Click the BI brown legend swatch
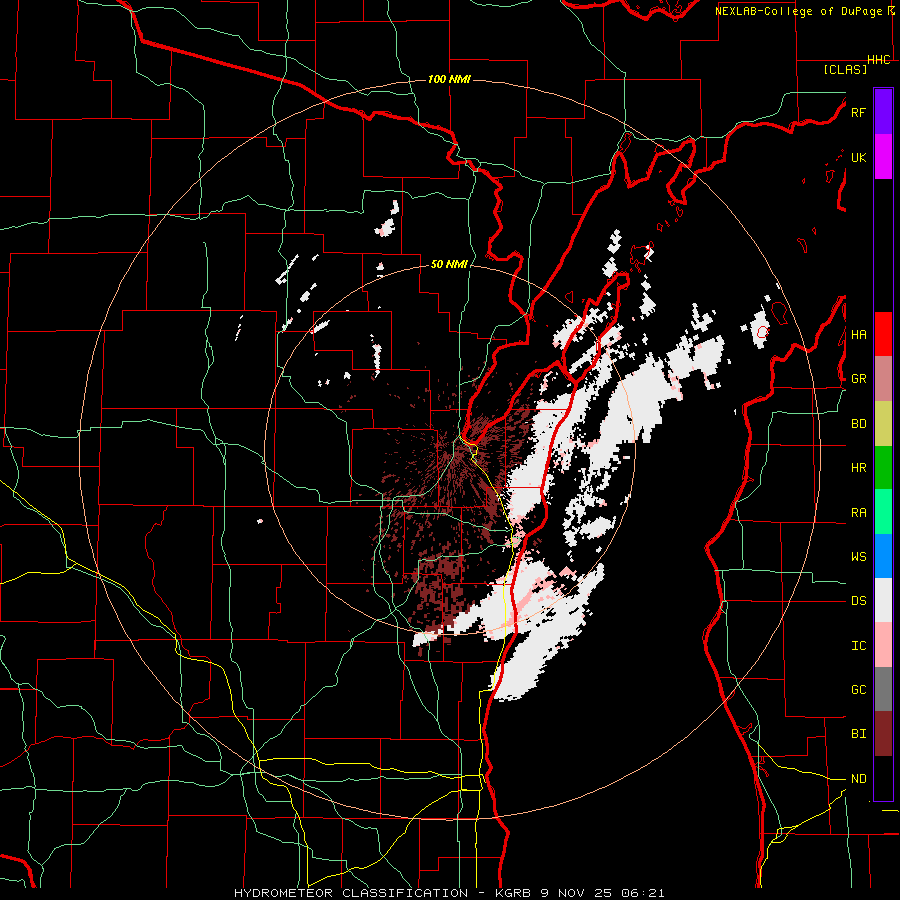The width and height of the screenshot is (900, 900). tap(883, 734)
